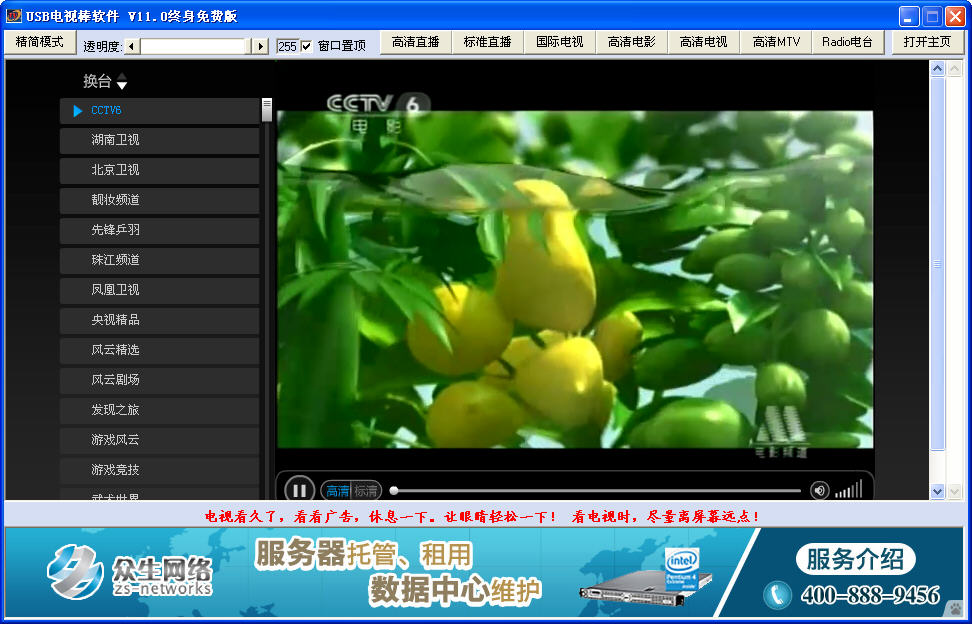Click the transparency slider left arrow
The image size is (972, 624).
[132, 46]
